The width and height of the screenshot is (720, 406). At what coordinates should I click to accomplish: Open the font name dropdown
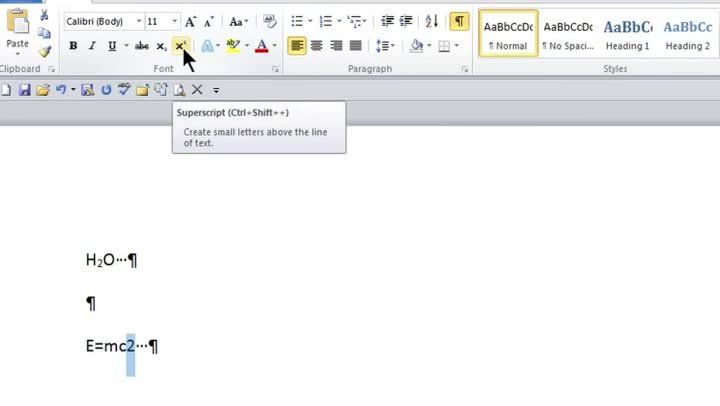(139, 22)
